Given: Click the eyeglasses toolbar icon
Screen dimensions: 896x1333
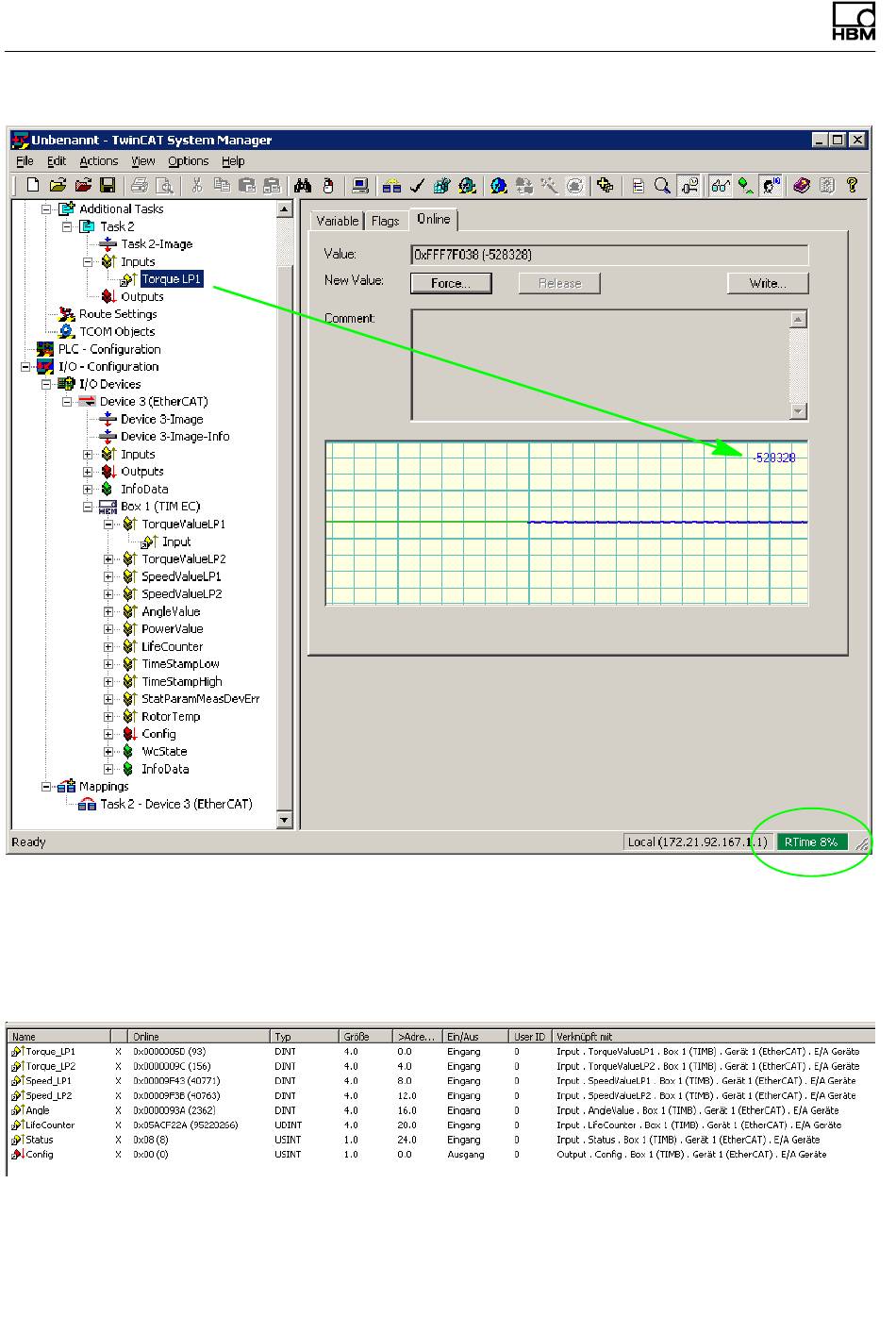Looking at the screenshot, I should click(x=721, y=186).
